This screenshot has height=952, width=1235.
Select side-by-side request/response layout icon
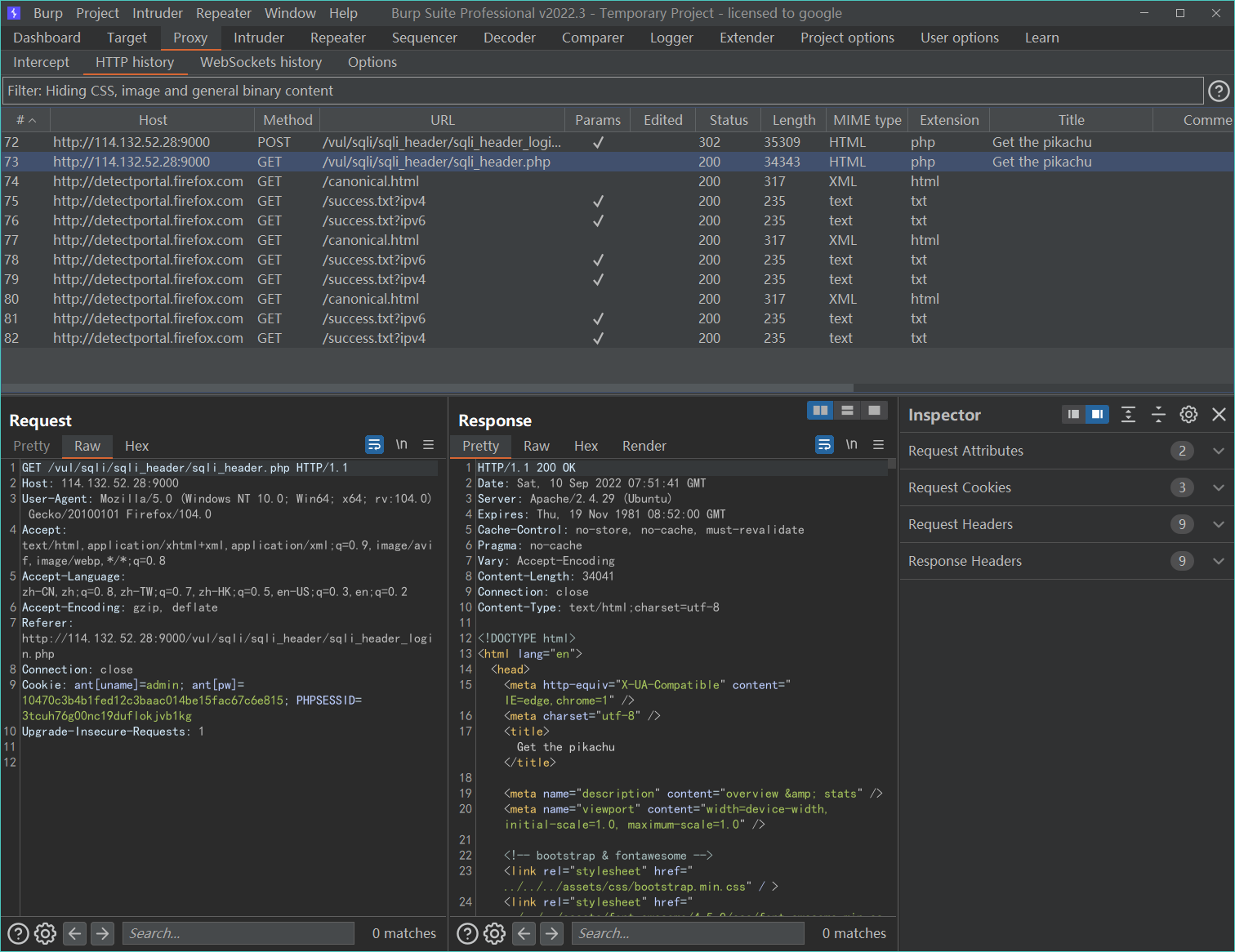click(x=820, y=410)
